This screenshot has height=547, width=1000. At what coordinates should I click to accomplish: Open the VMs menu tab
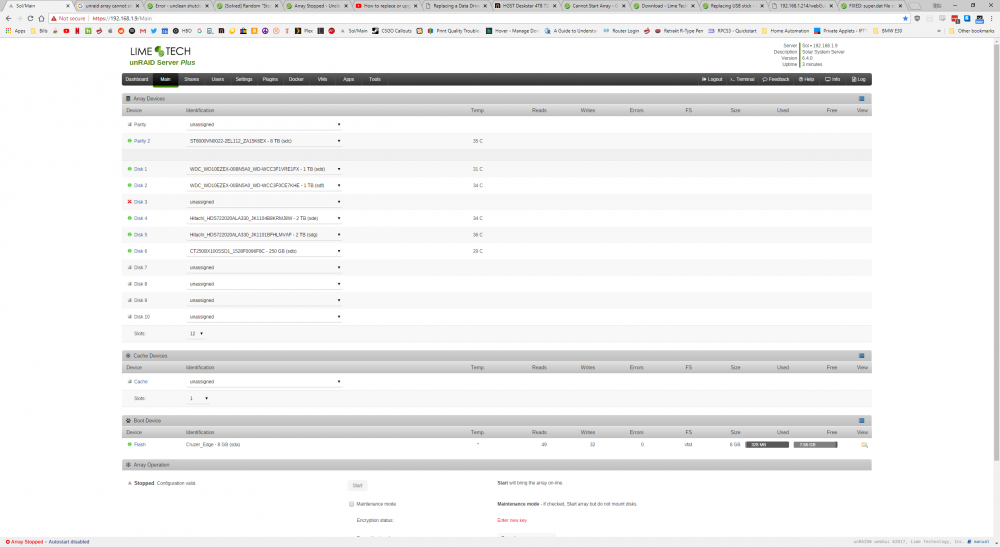322,80
